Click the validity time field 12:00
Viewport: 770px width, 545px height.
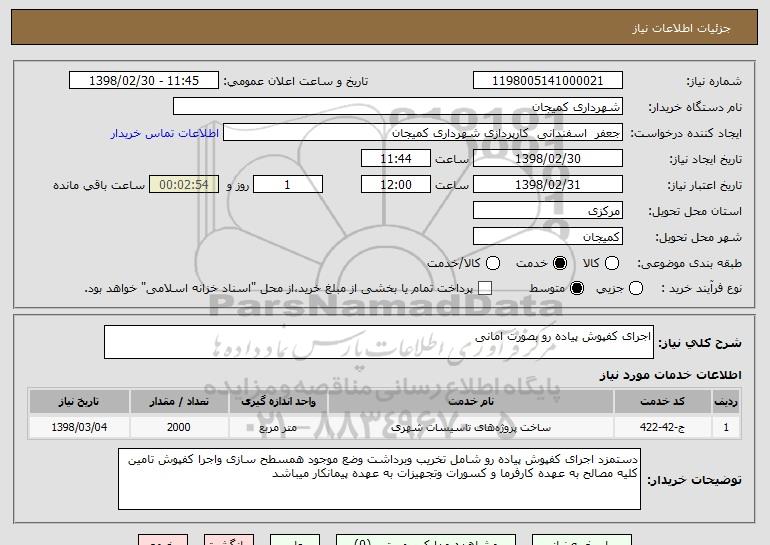click(x=396, y=185)
